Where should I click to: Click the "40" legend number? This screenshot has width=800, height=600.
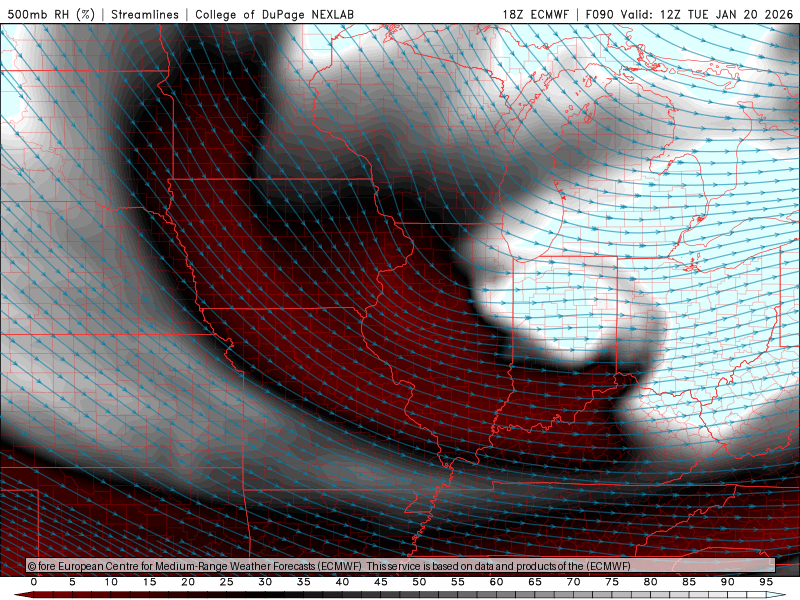click(x=342, y=582)
